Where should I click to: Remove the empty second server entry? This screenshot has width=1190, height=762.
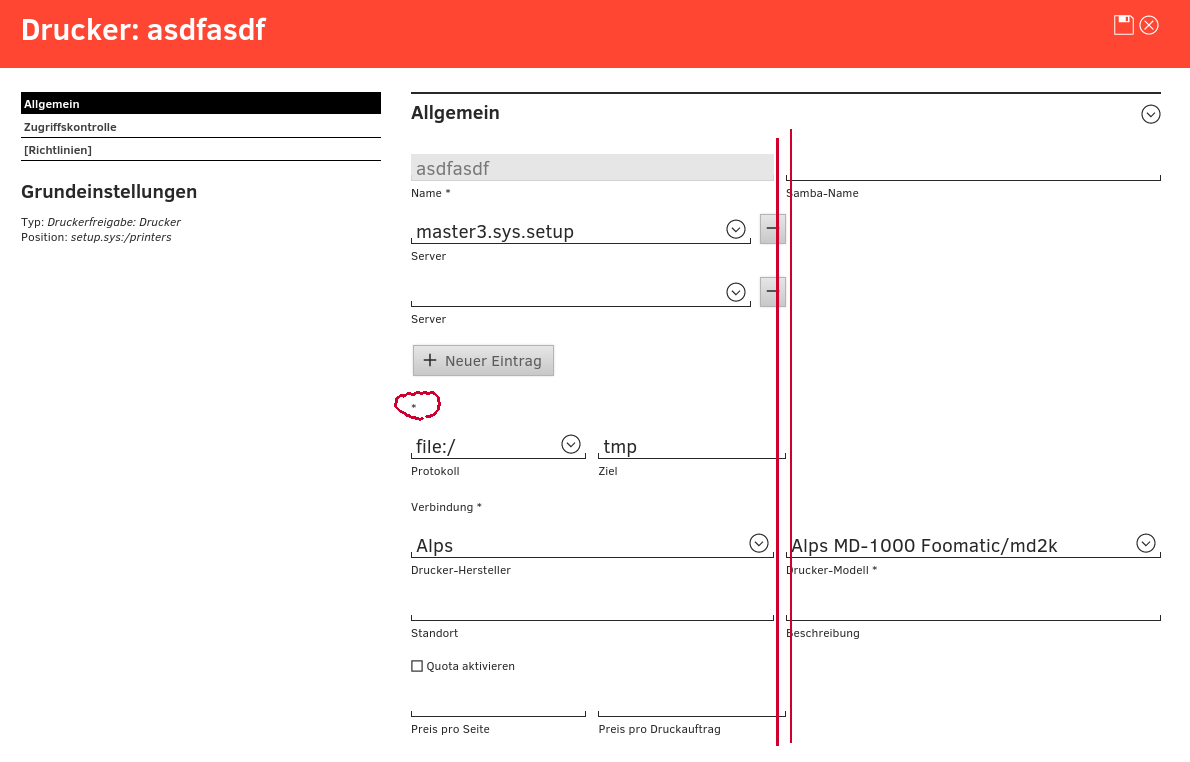(771, 292)
